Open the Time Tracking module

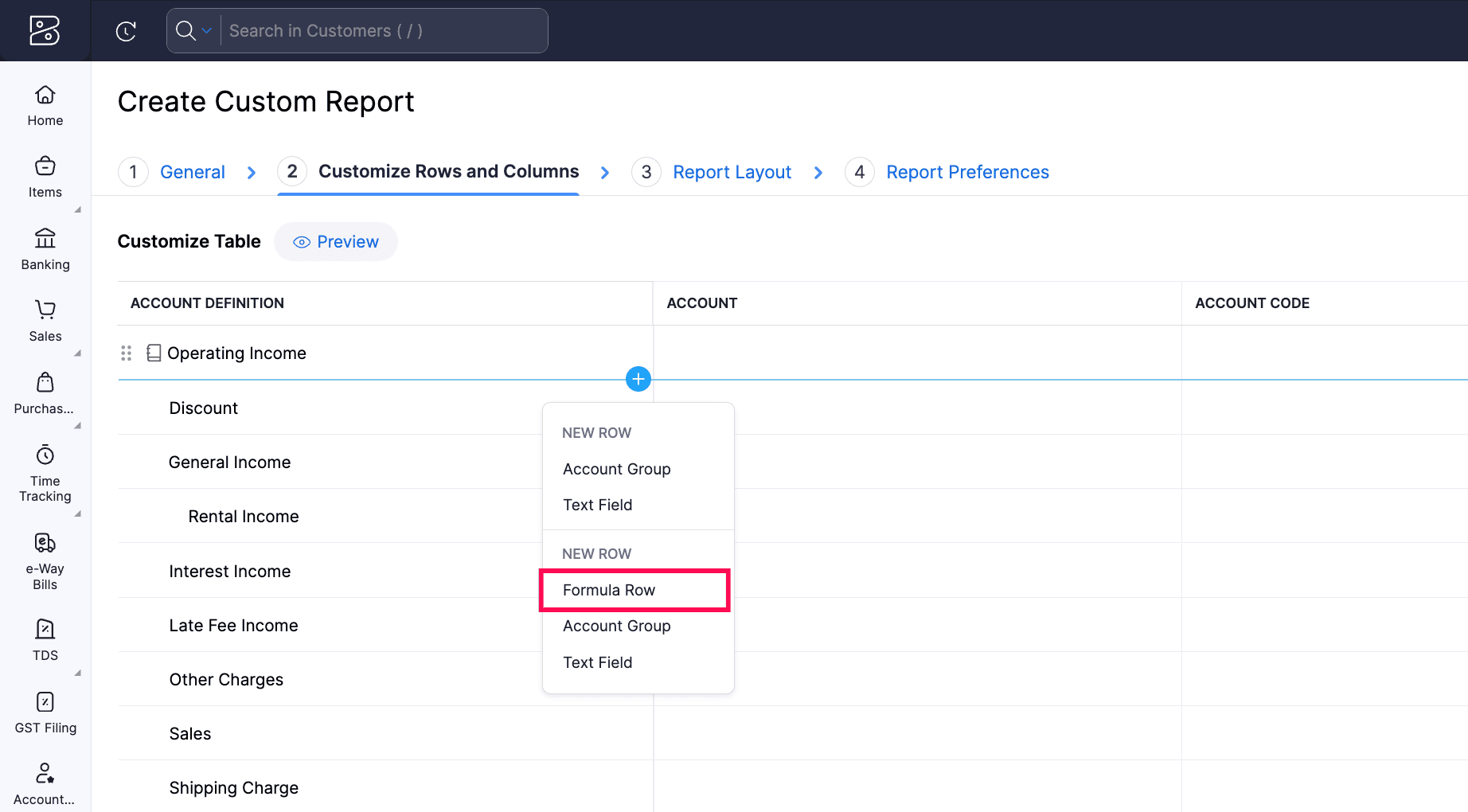(x=45, y=474)
